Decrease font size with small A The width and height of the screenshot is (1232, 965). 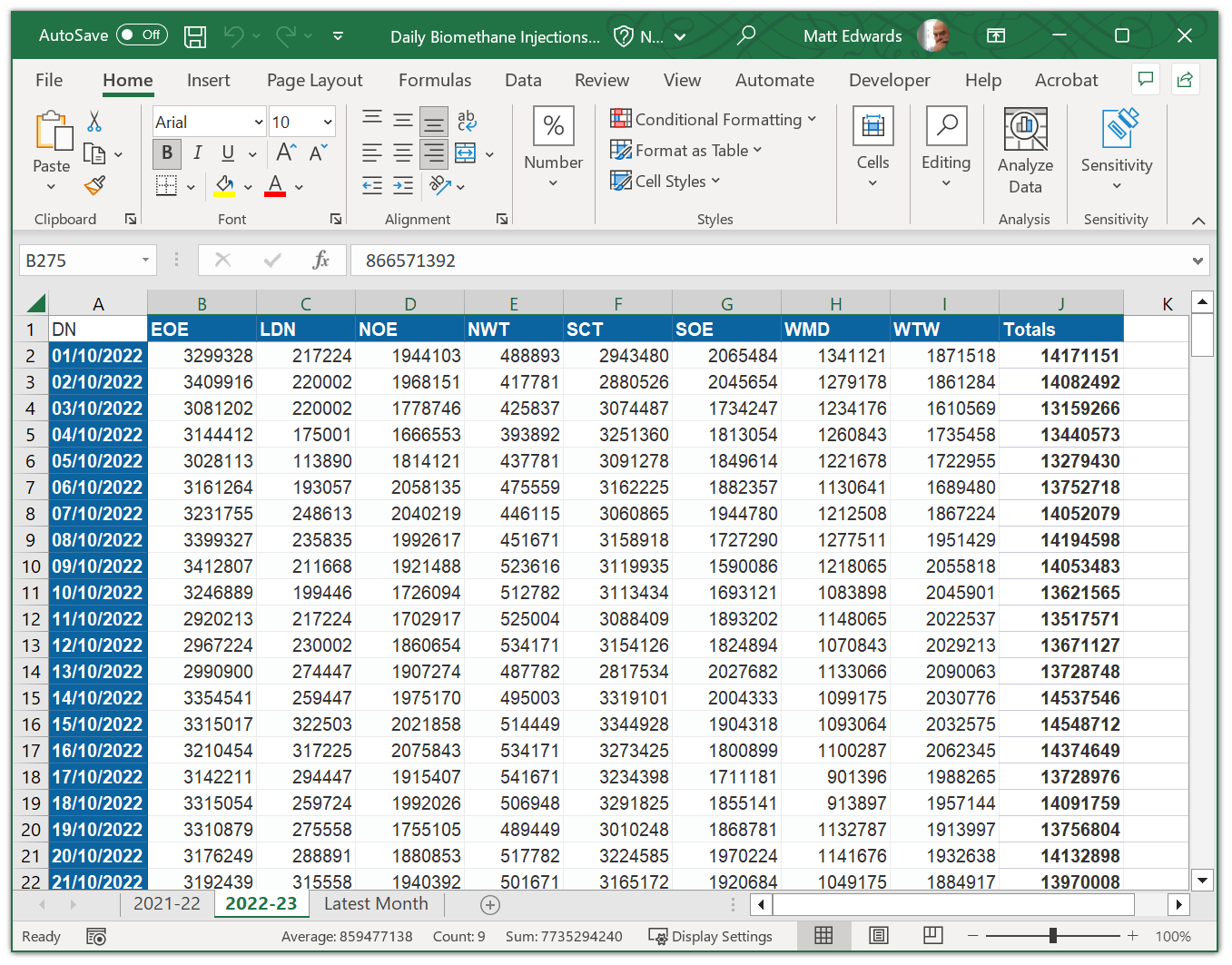click(318, 153)
